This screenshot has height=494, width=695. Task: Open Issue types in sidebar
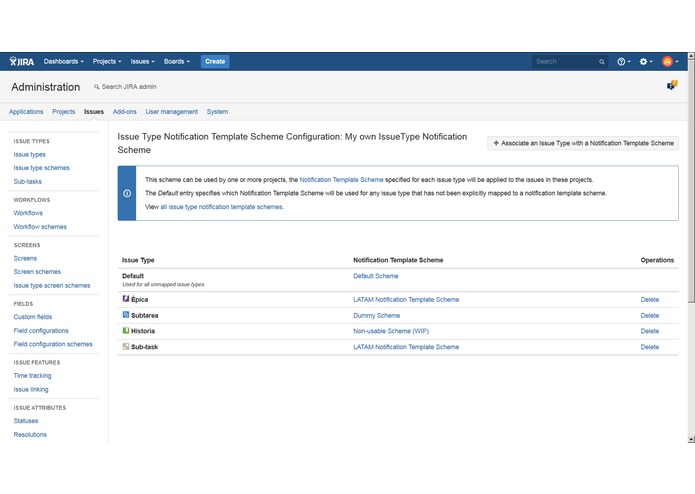[29, 154]
